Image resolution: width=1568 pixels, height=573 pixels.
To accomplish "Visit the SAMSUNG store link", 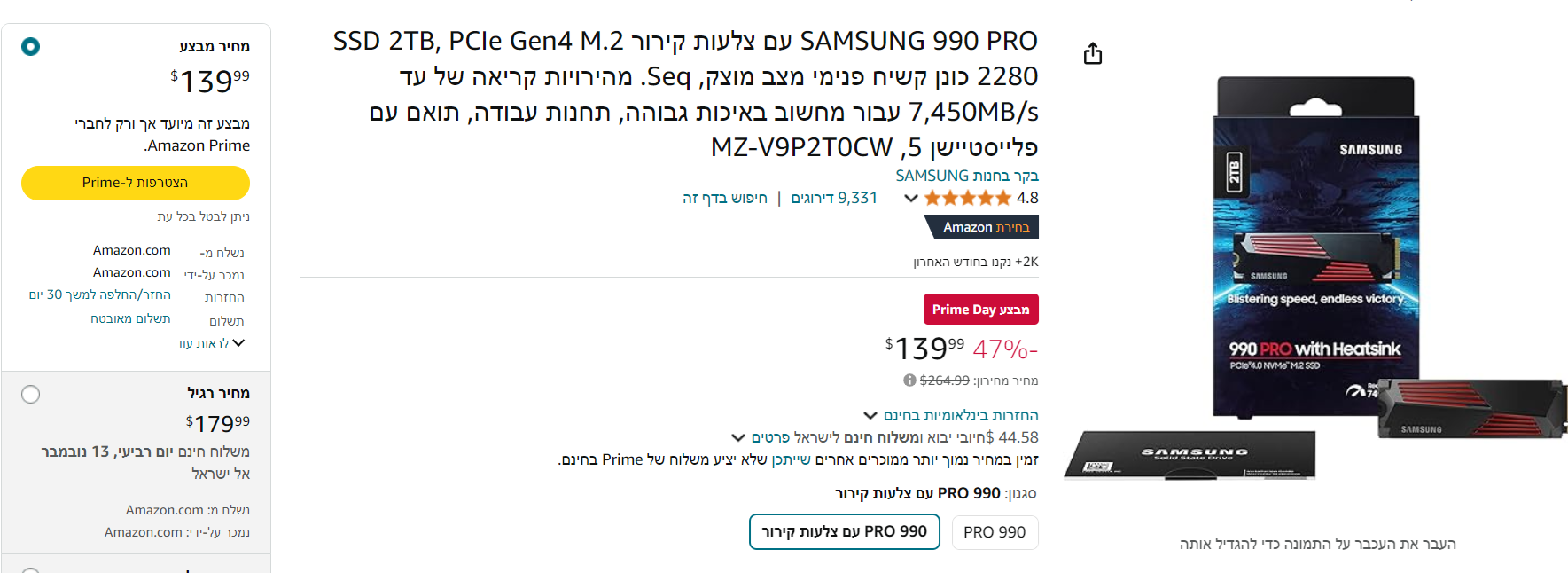I will (966, 176).
